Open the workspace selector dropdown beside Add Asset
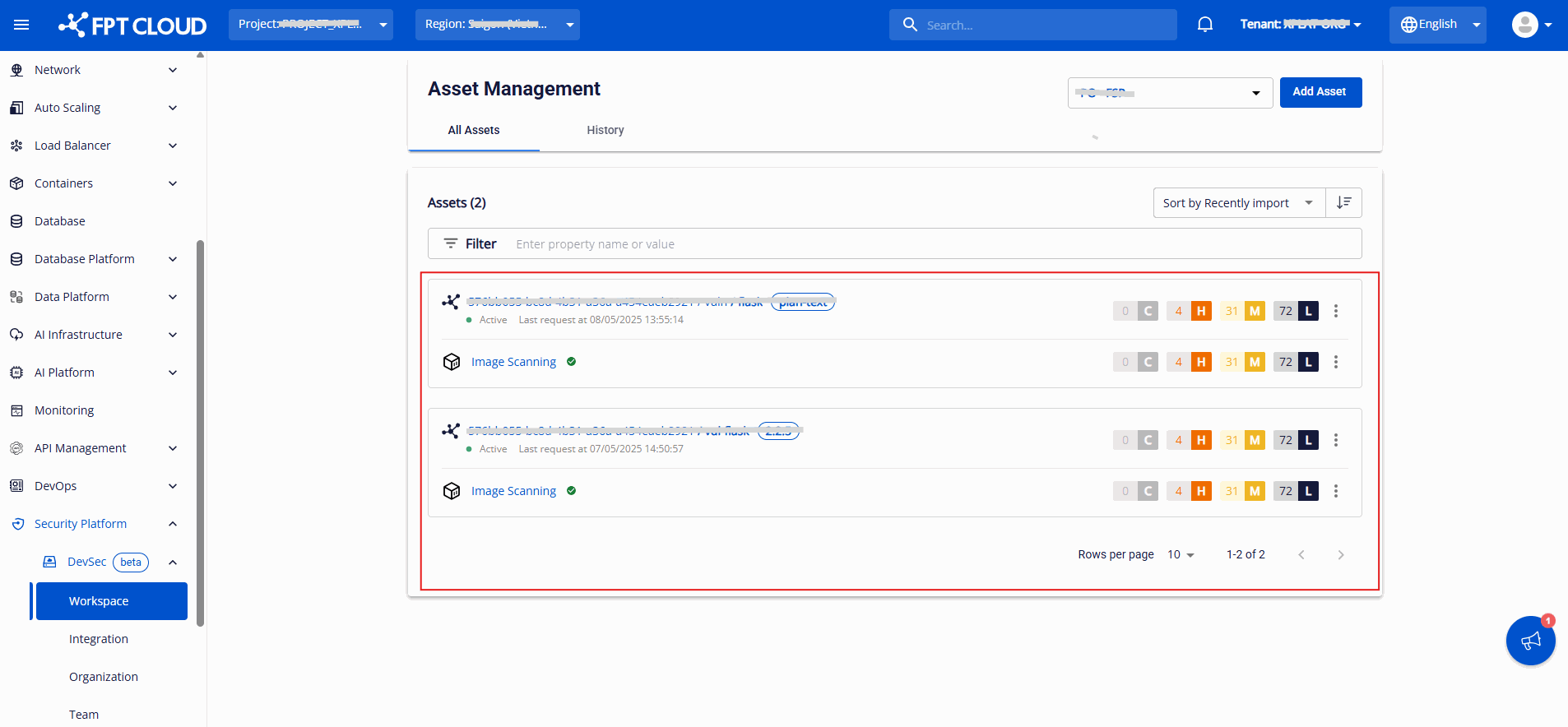The width and height of the screenshot is (1568, 727). 1170,93
